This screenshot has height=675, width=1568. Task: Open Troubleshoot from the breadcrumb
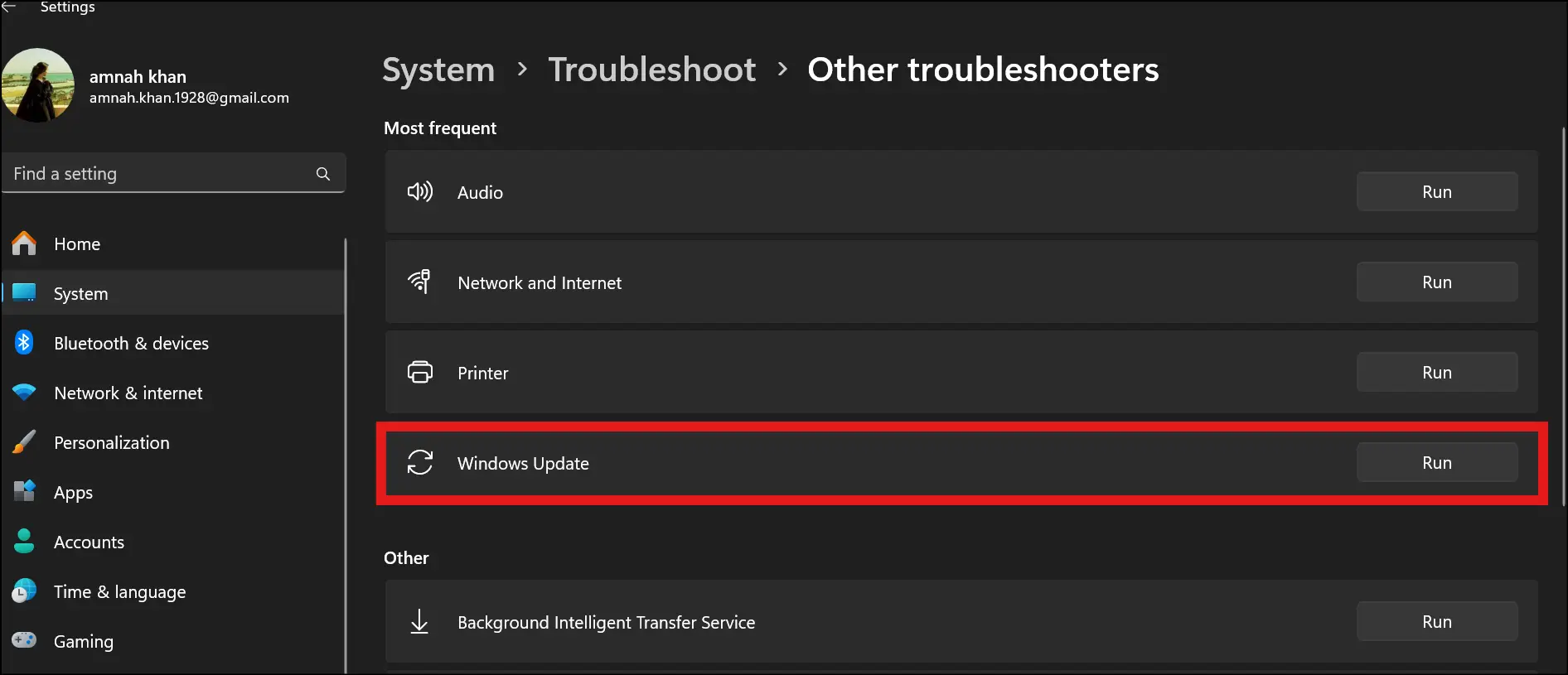point(651,70)
